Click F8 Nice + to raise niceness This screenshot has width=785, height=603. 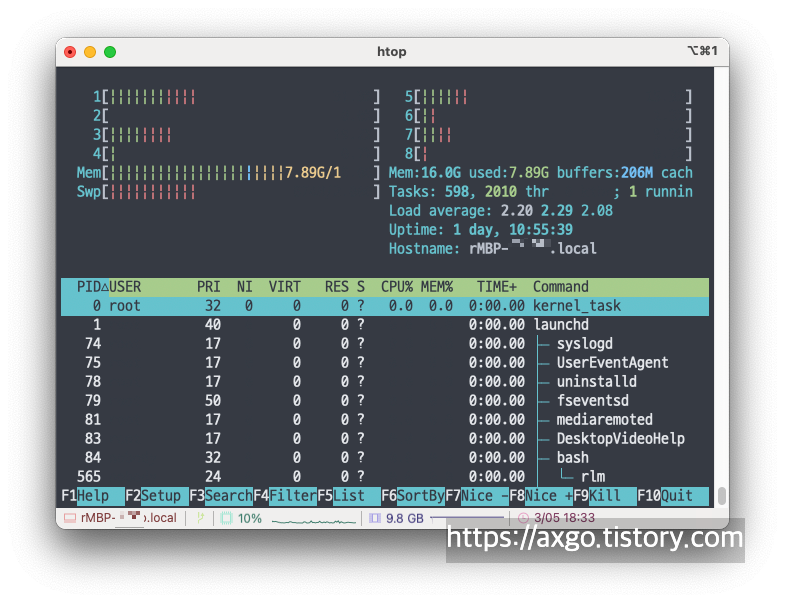(541, 496)
